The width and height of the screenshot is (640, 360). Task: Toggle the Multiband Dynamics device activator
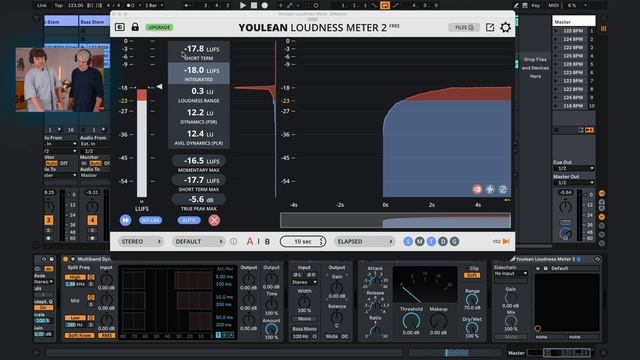65,259
